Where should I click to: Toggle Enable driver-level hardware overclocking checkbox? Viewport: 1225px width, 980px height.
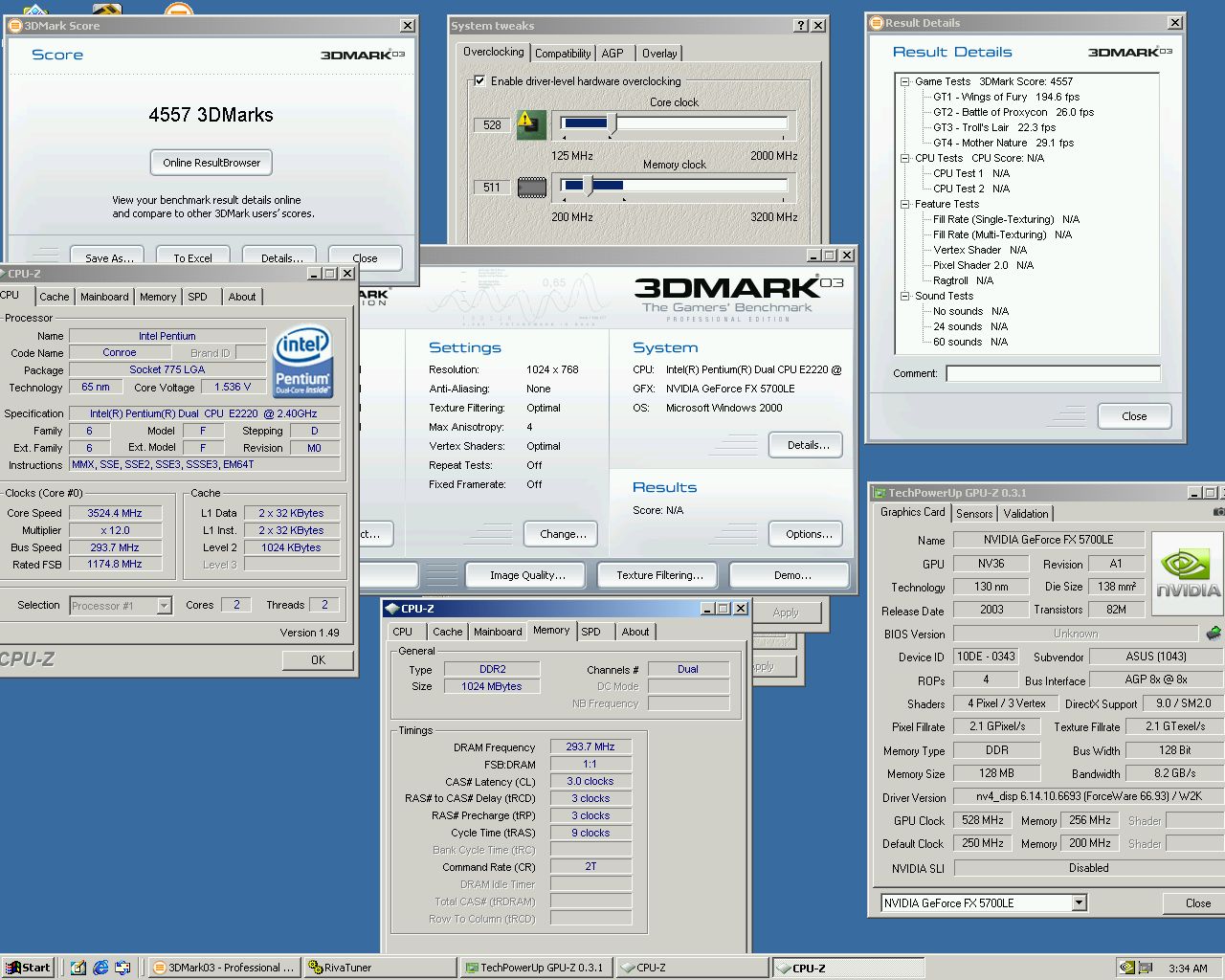point(479,81)
